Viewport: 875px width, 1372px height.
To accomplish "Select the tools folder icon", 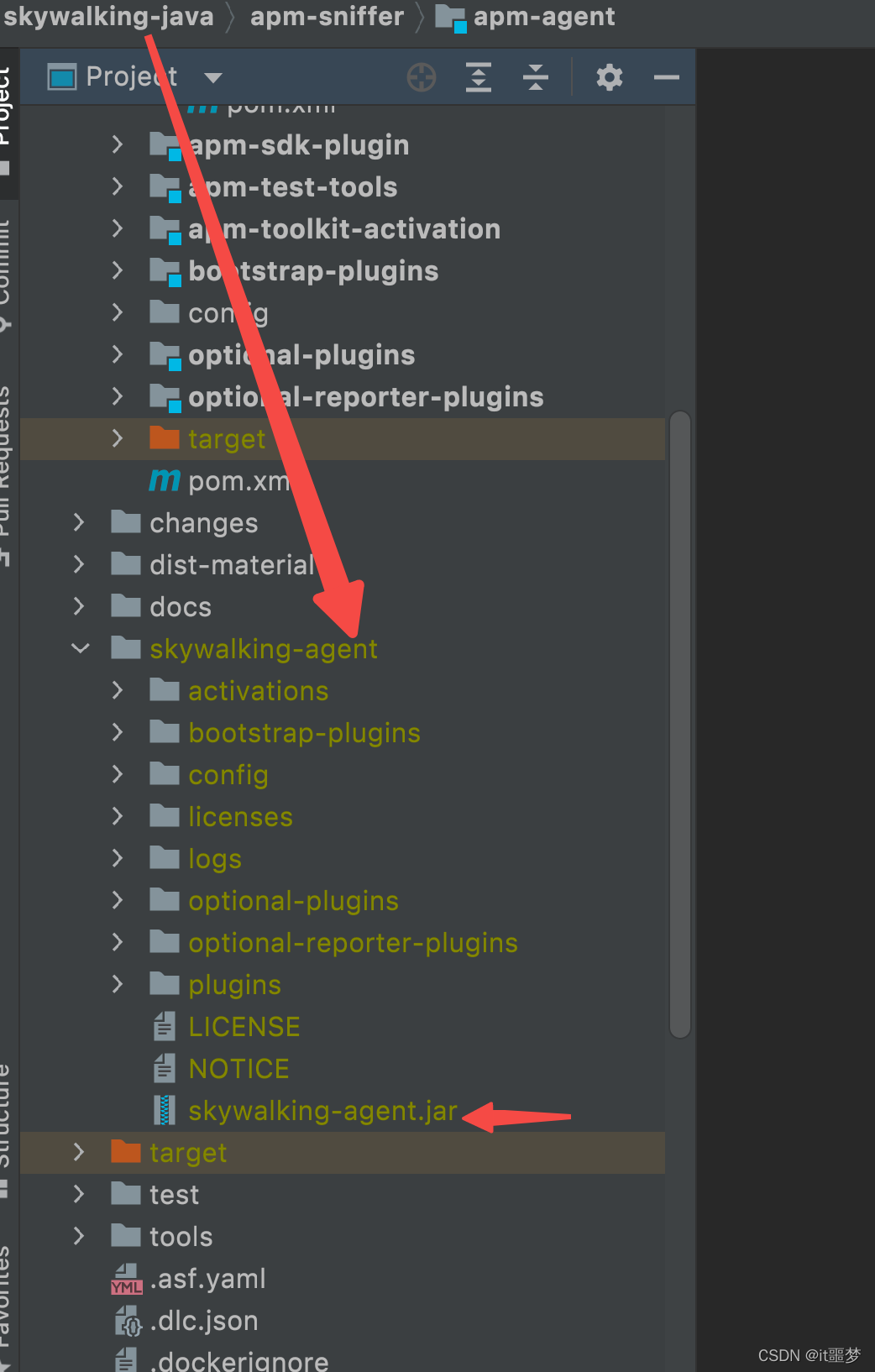I will 126,1235.
